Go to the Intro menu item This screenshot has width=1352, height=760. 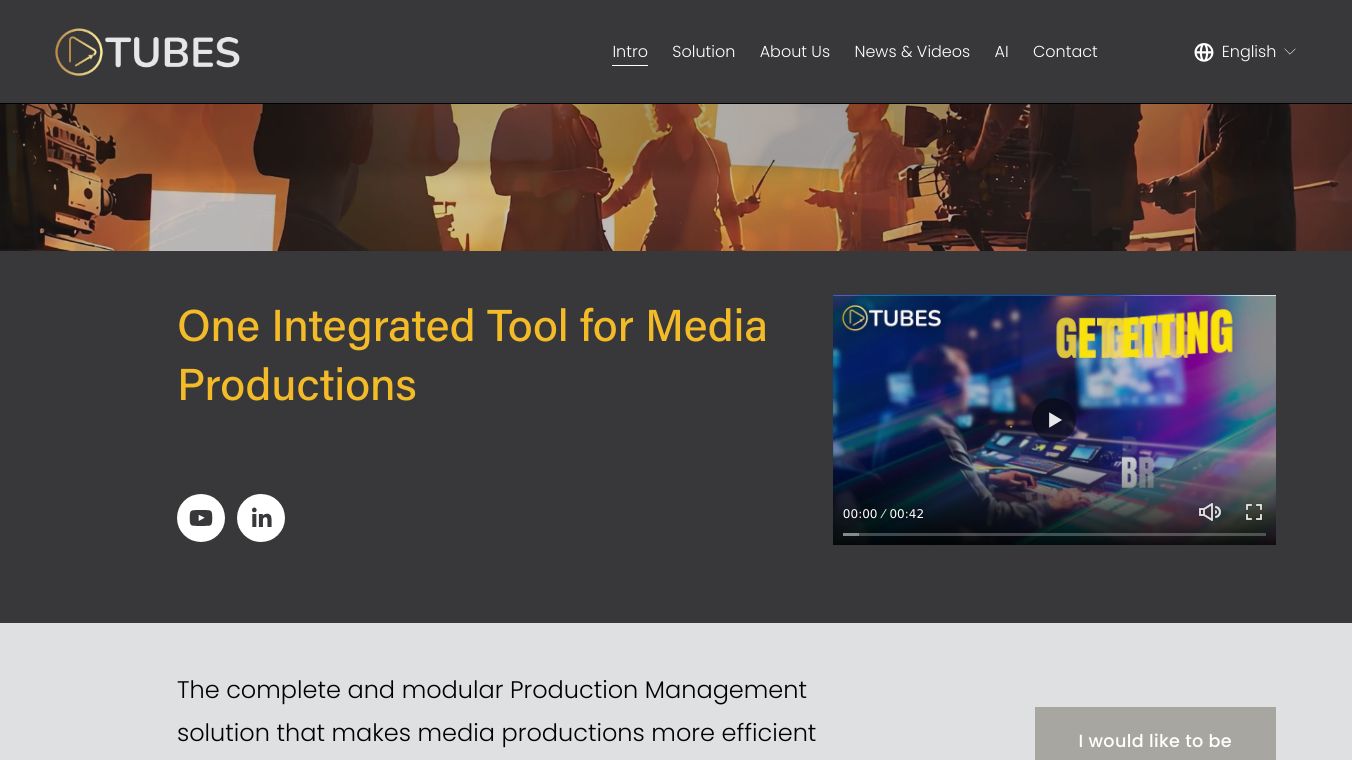[x=630, y=52]
